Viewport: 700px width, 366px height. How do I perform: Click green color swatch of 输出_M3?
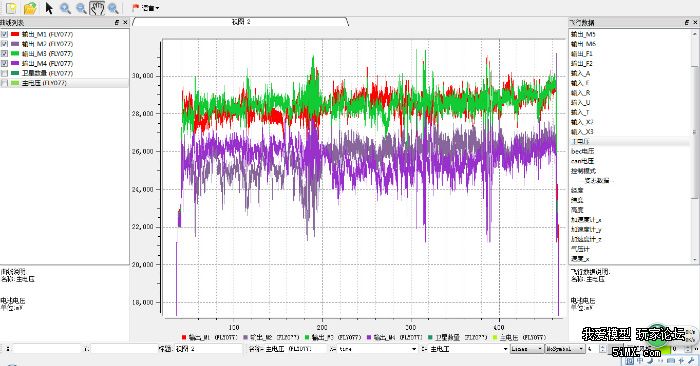(x=15, y=54)
